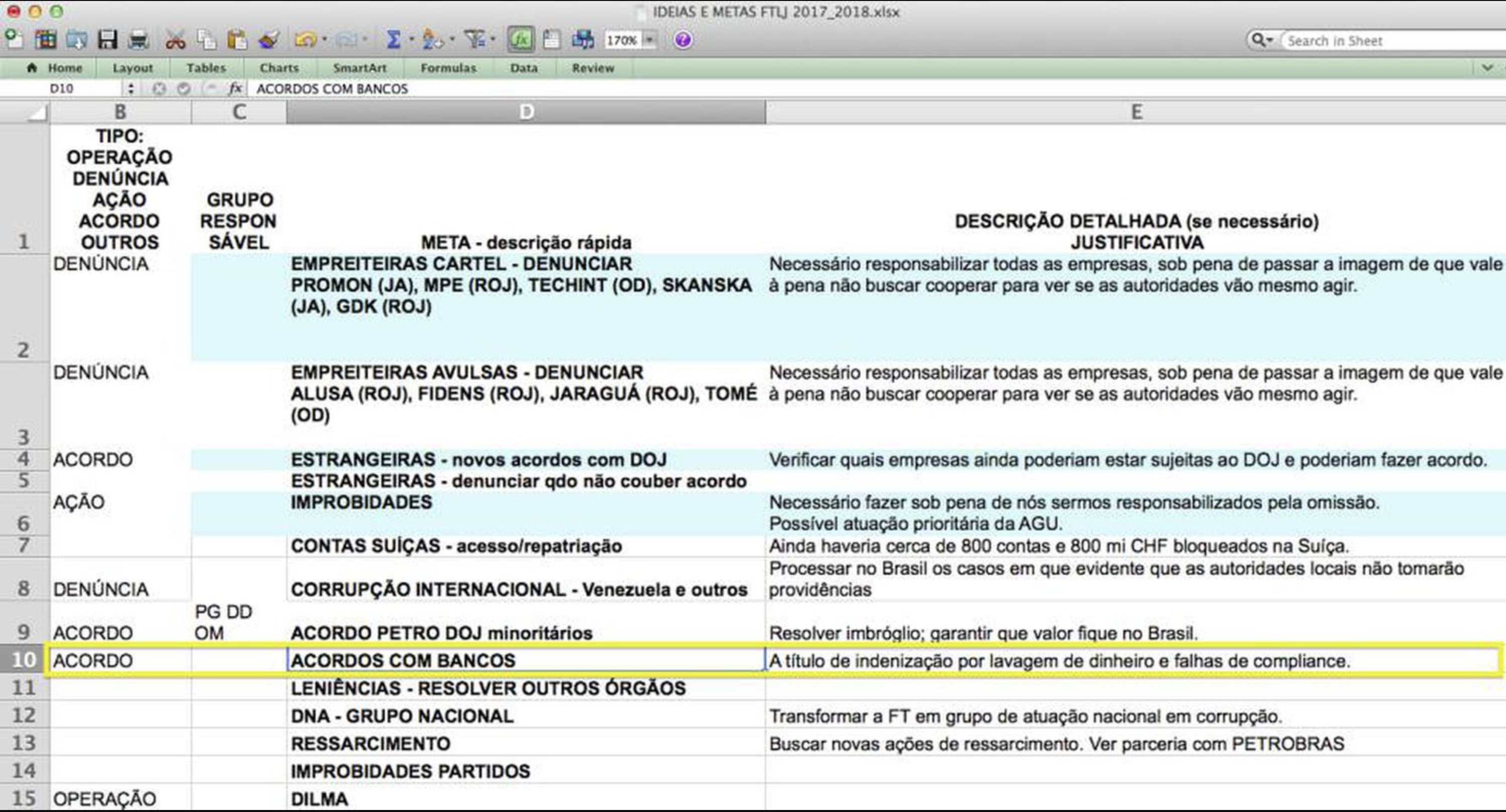Viewport: 1506px width, 812px height.
Task: Click the Cut scissors icon
Action: [x=175, y=40]
